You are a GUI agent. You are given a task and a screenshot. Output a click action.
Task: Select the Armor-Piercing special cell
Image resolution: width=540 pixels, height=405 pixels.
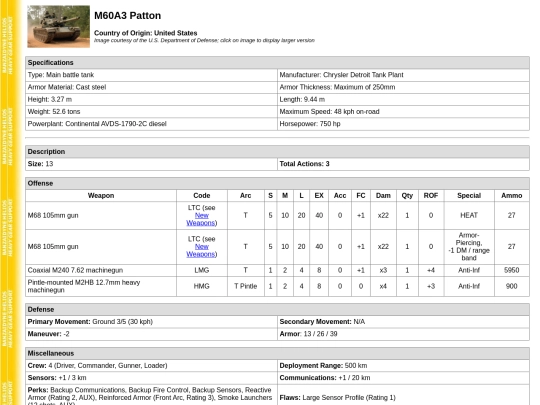pos(469,247)
